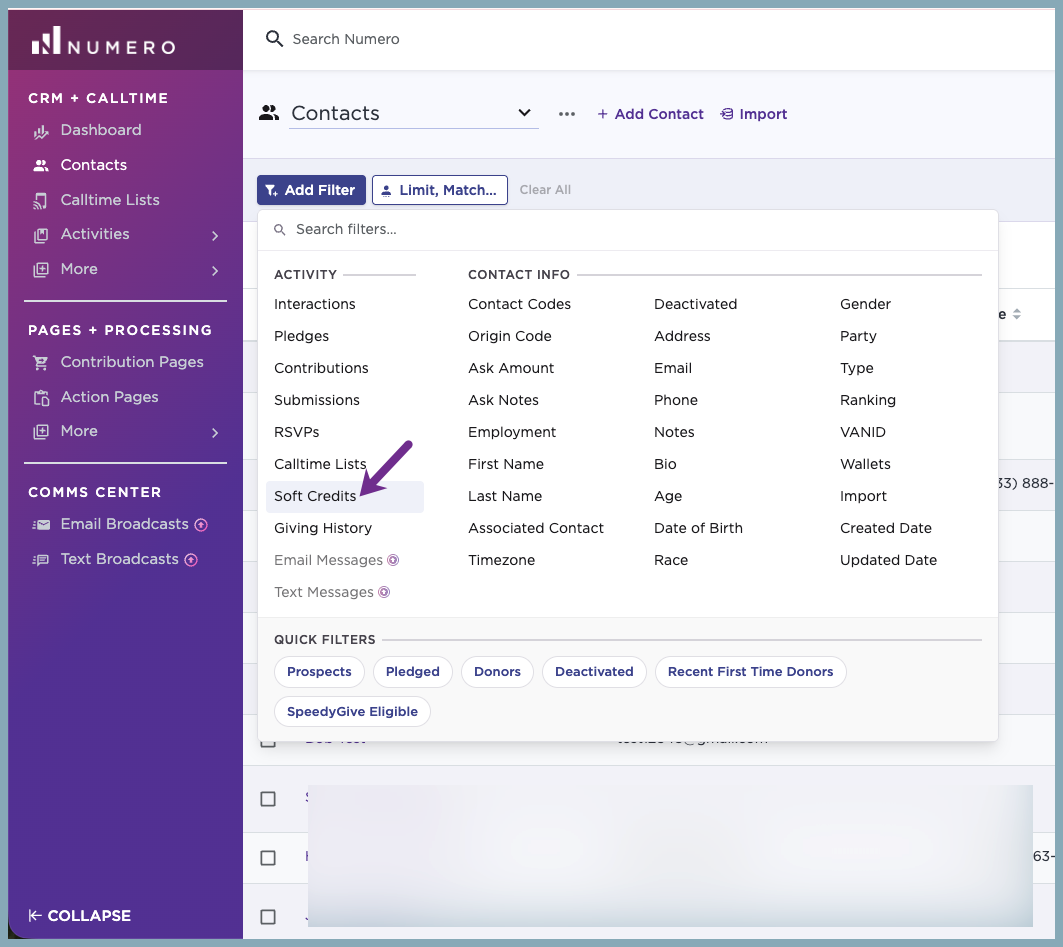Select the Associated Contact filter
Screen dimensions: 1063x947
[536, 528]
